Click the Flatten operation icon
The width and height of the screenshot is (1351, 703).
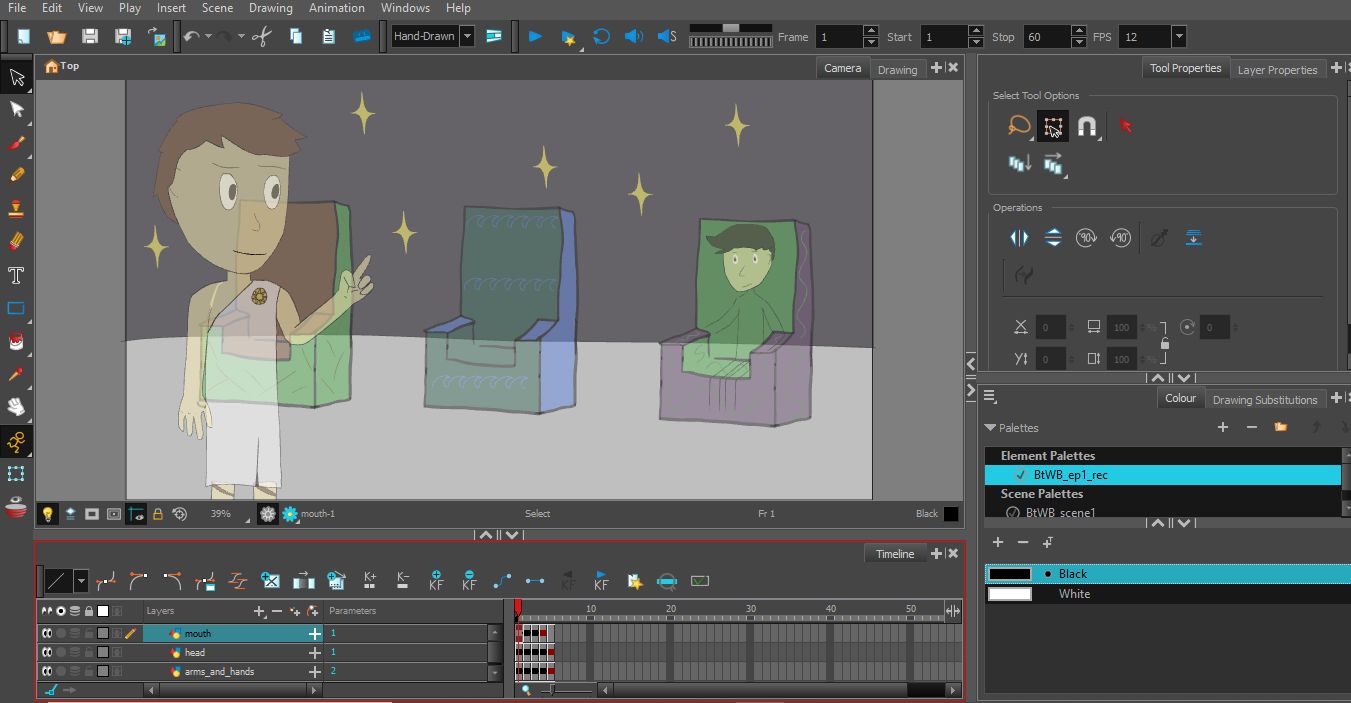pyautogui.click(x=1193, y=238)
